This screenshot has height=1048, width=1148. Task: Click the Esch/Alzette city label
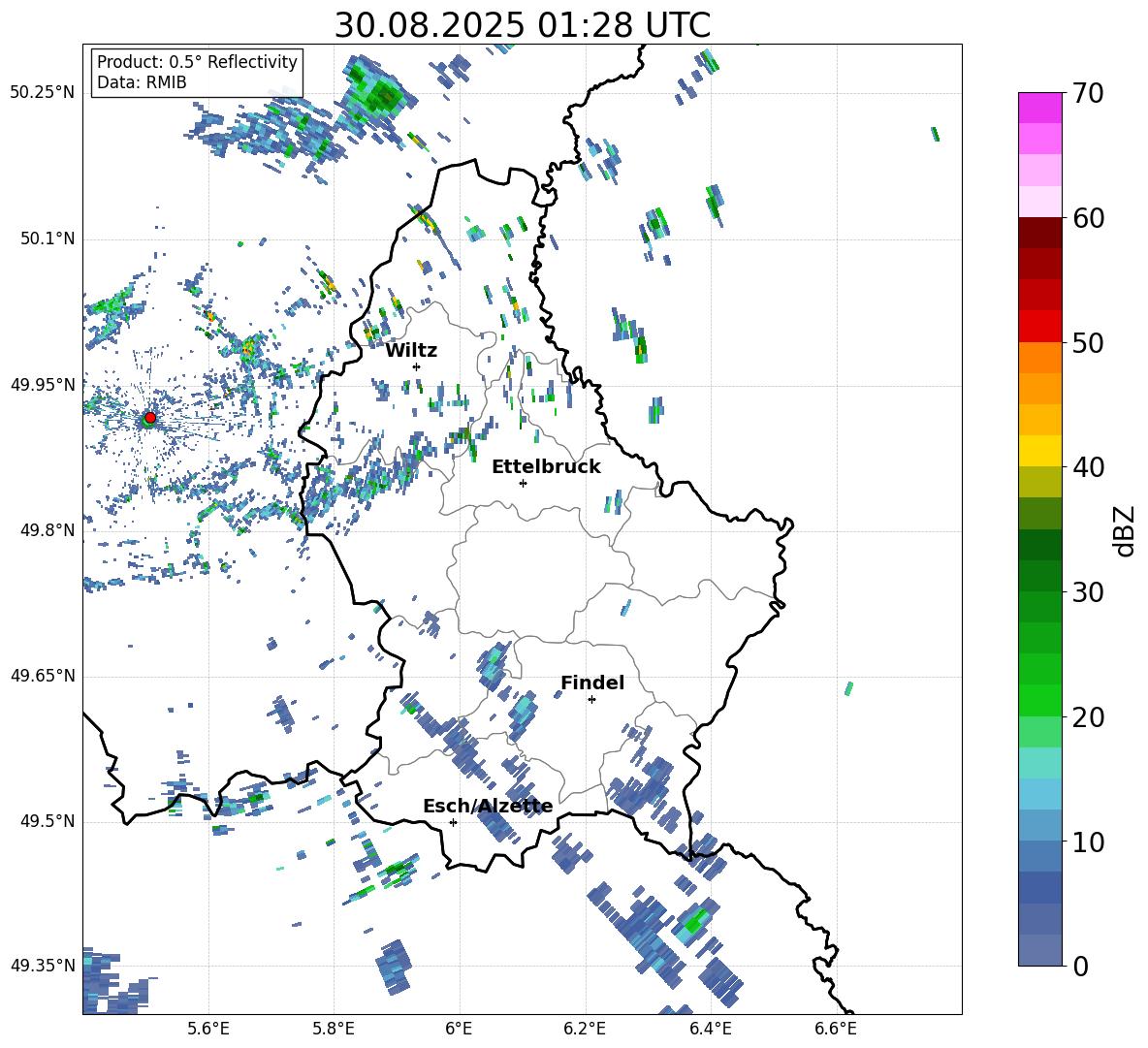pyautogui.click(x=488, y=807)
